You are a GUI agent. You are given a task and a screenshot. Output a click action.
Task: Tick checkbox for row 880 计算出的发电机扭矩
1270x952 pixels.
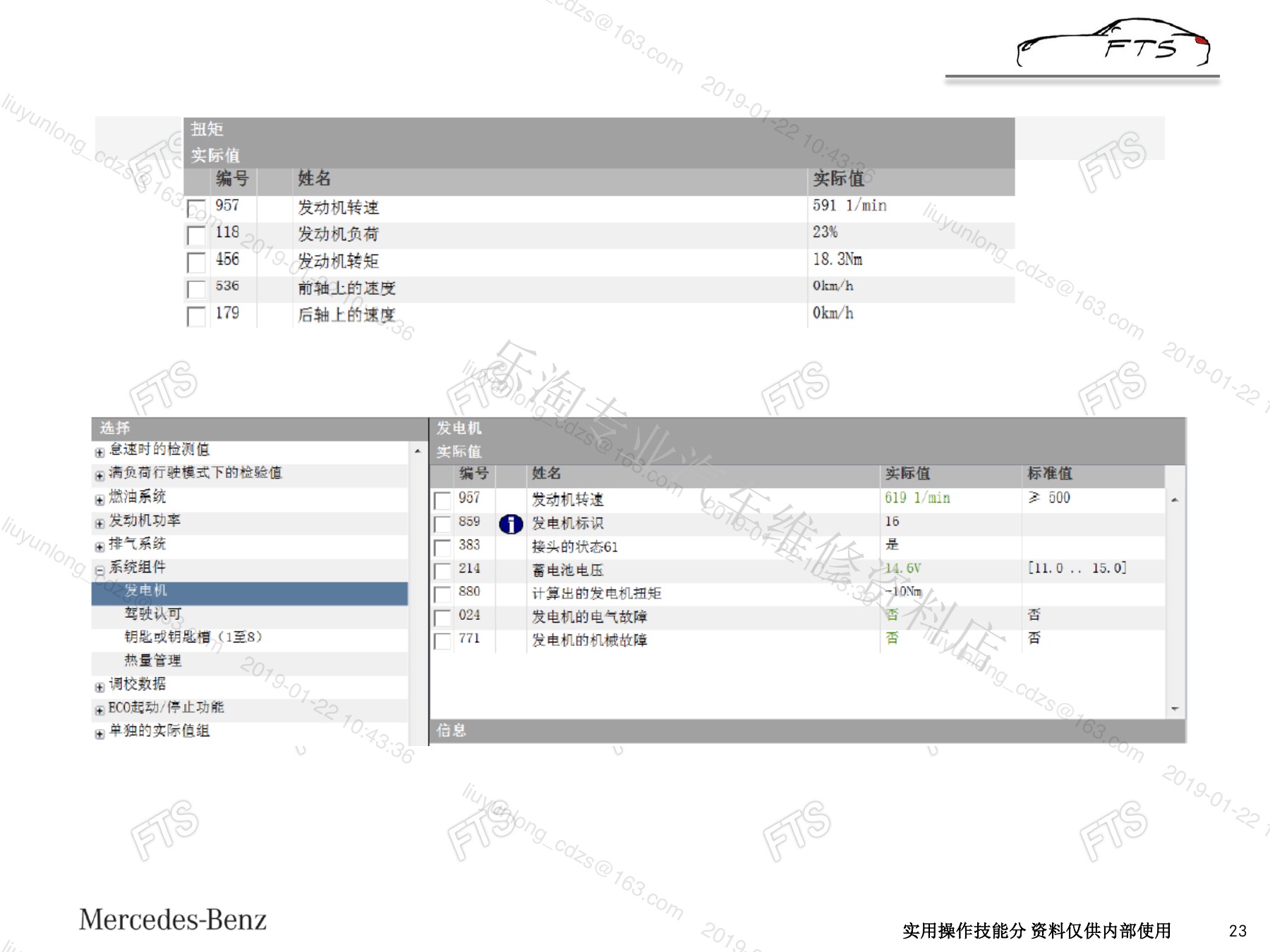point(442,594)
